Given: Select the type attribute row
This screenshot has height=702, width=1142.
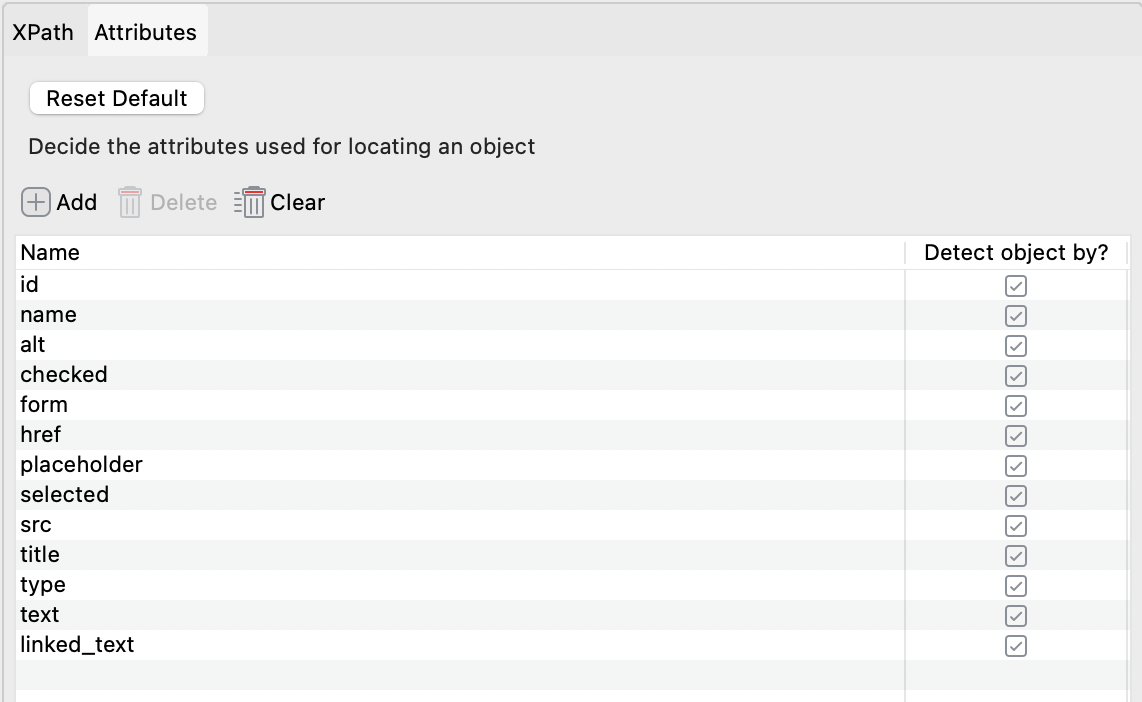Looking at the screenshot, I should [43, 585].
